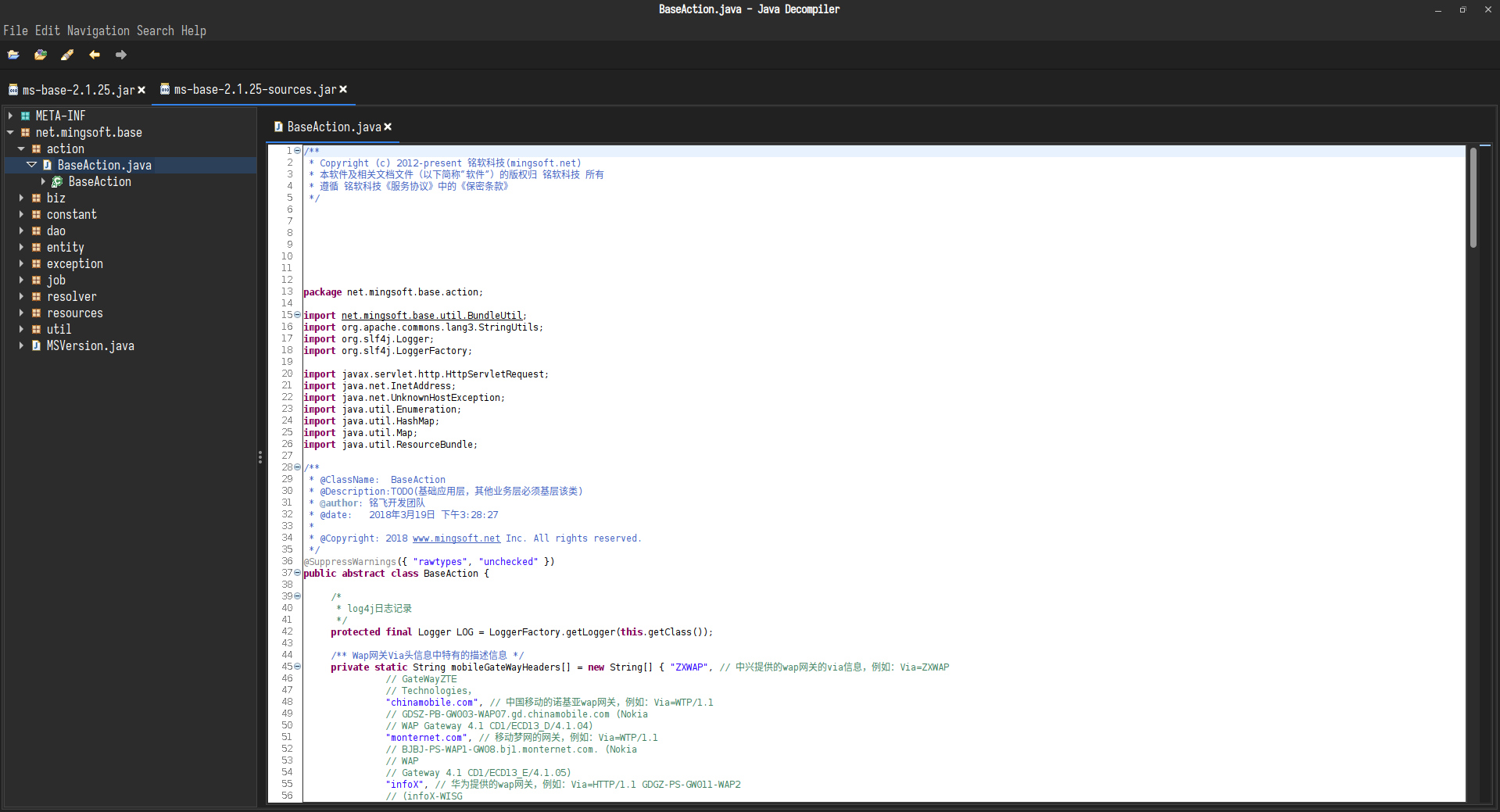Click the util package icon
This screenshot has height=812, width=1500.
point(36,329)
